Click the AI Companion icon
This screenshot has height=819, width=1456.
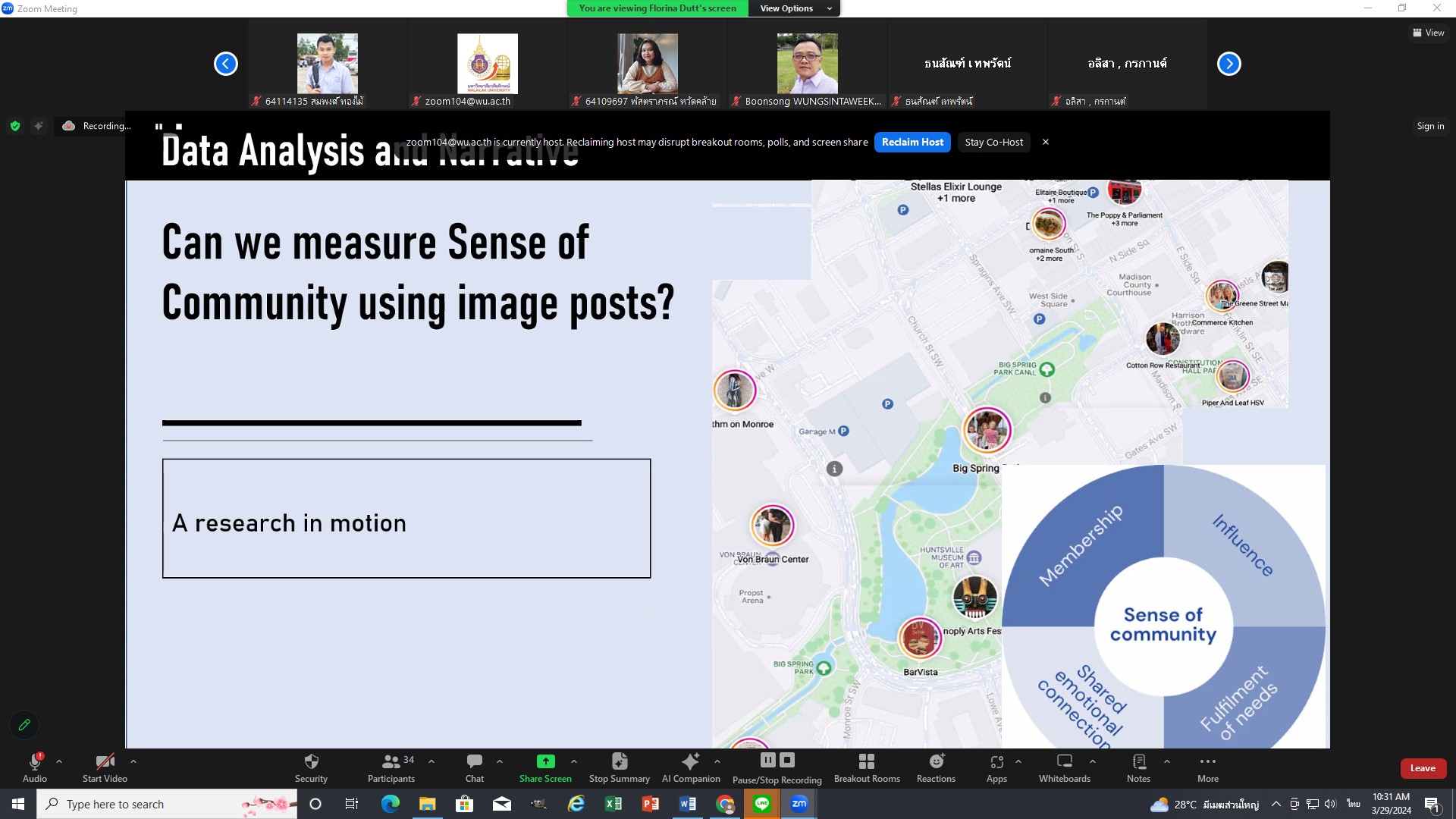[690, 761]
